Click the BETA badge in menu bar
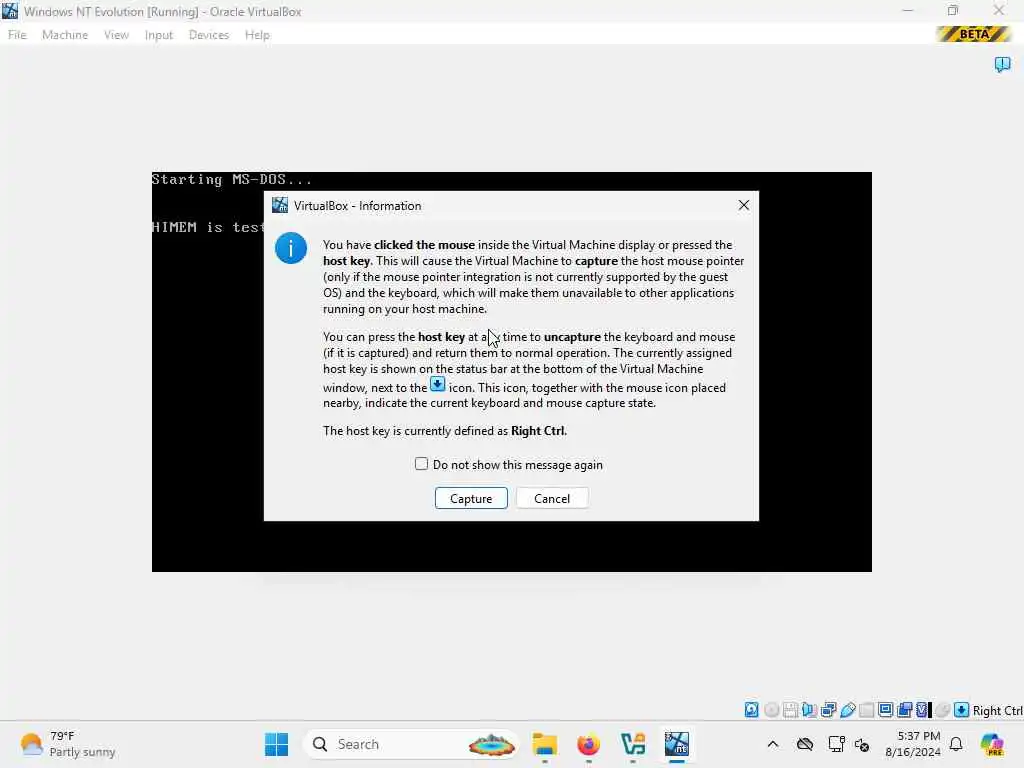Image resolution: width=1024 pixels, height=768 pixels. [x=974, y=34]
